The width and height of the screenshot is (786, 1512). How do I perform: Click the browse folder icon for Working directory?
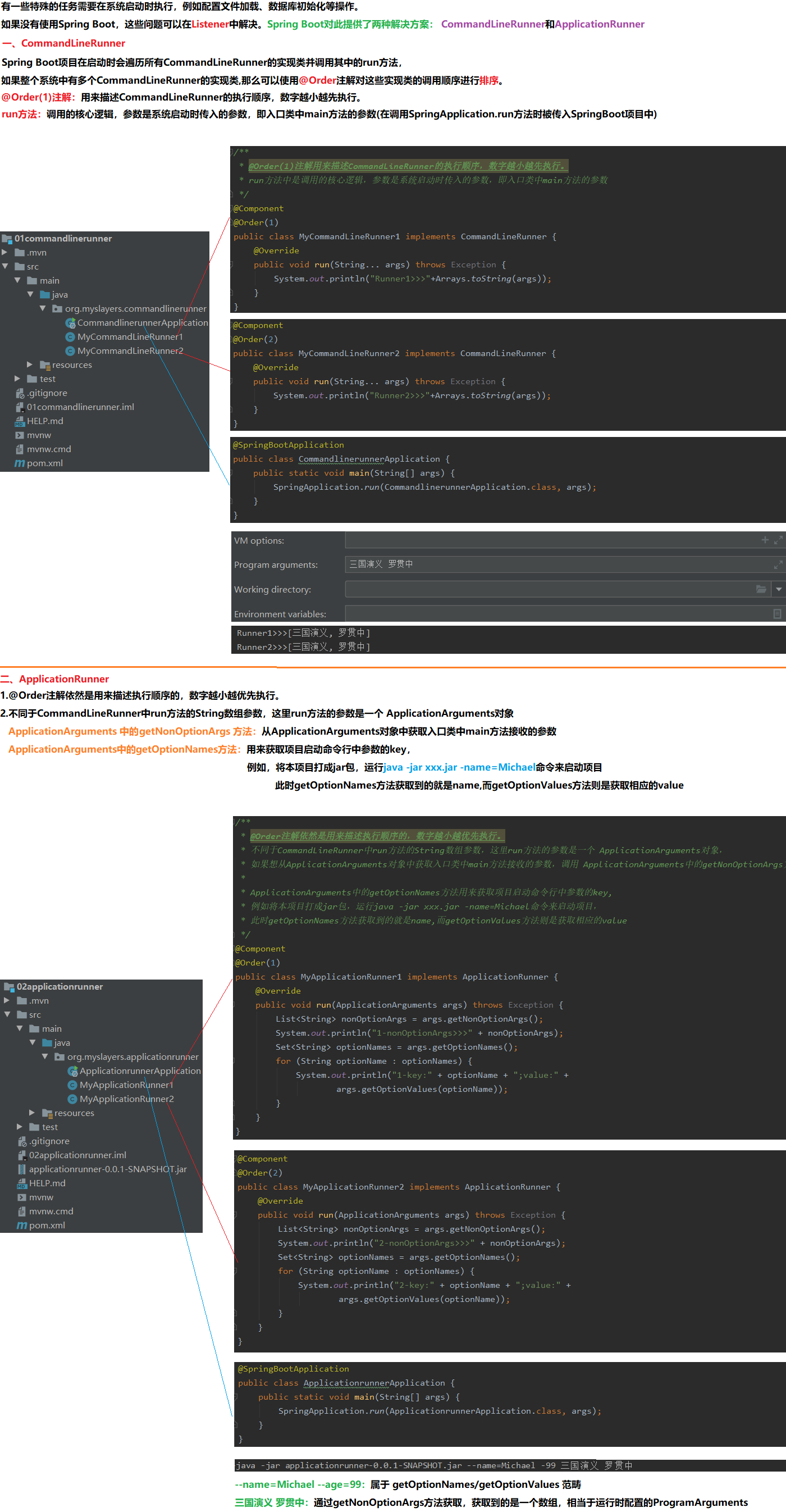[761, 589]
